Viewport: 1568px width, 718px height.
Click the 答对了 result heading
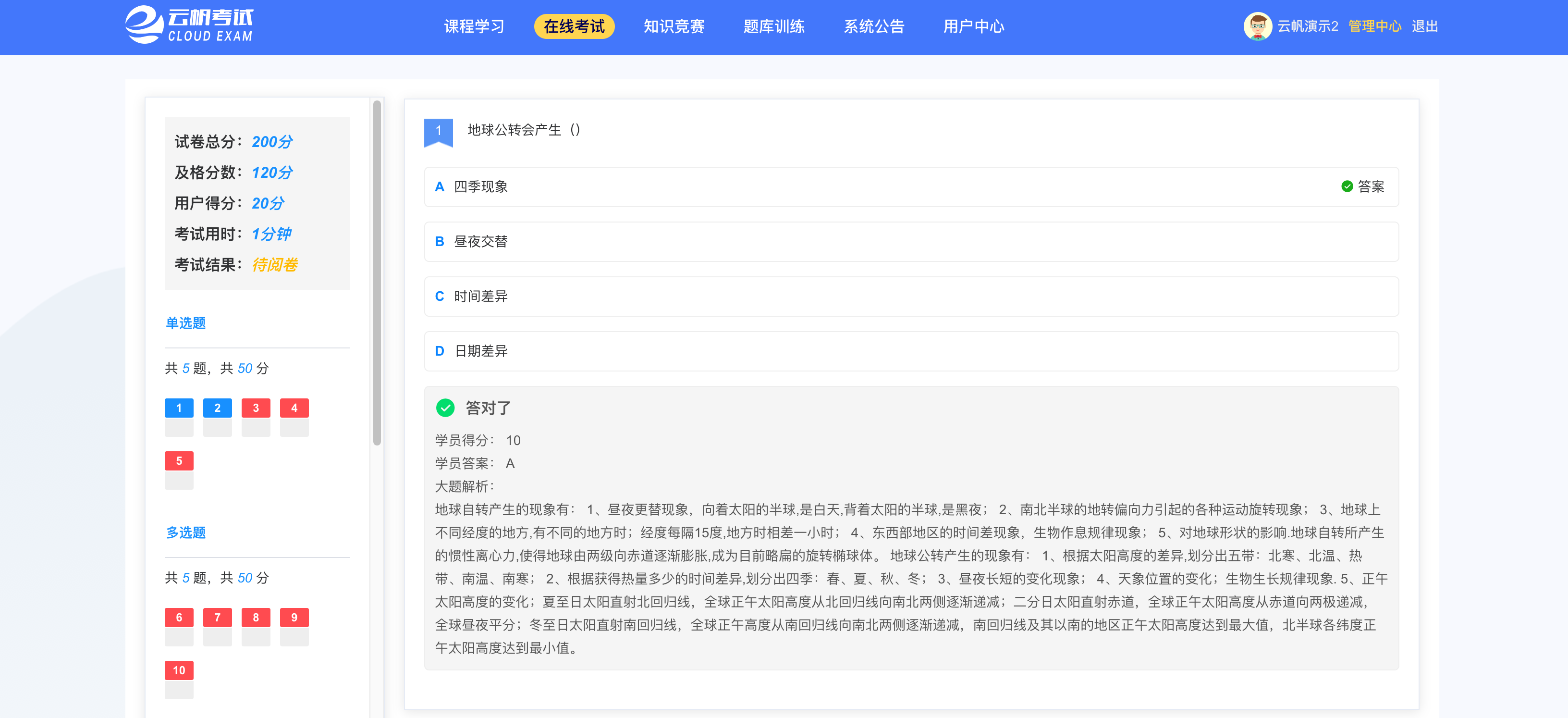point(488,408)
